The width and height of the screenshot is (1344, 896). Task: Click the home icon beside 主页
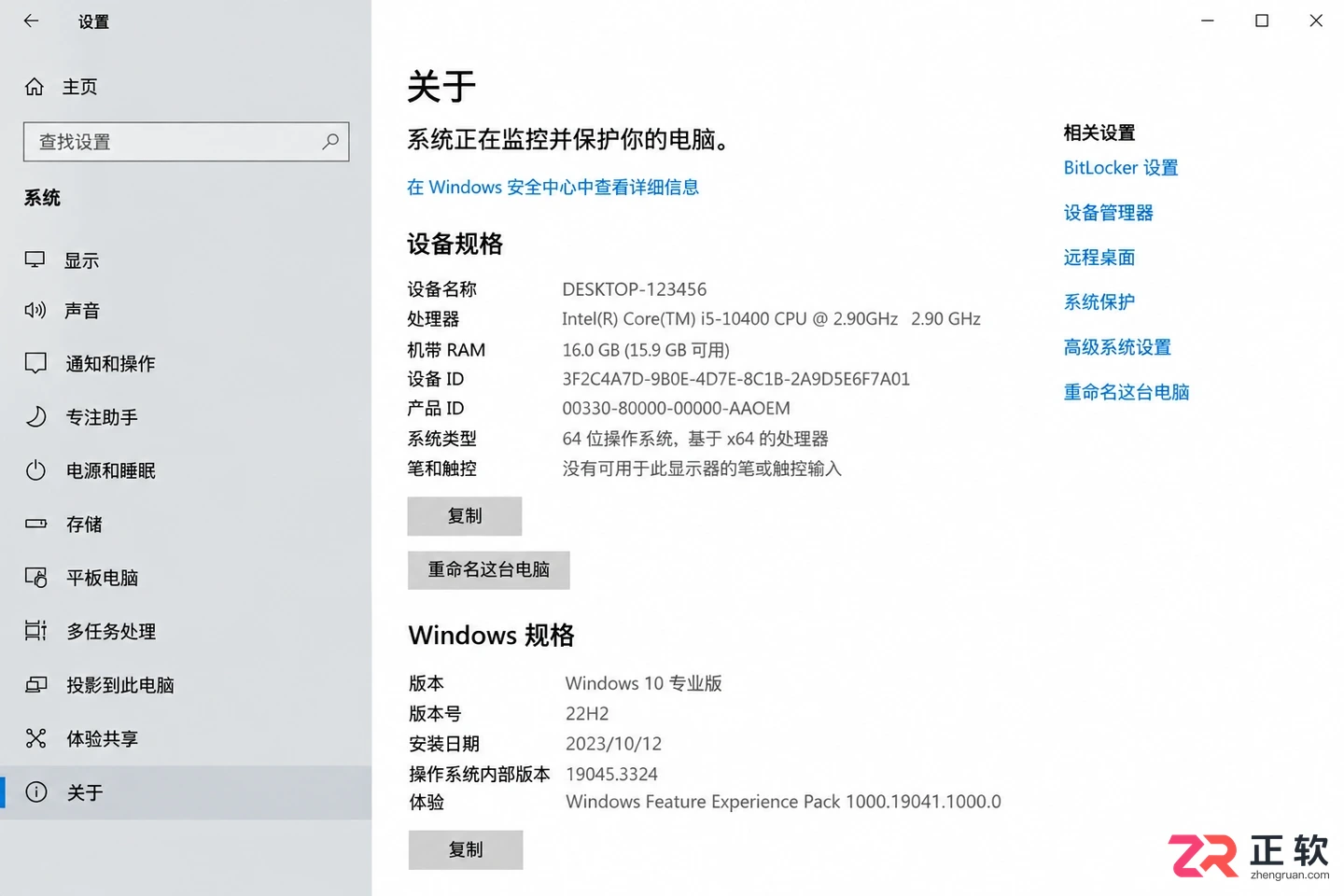[x=35, y=87]
